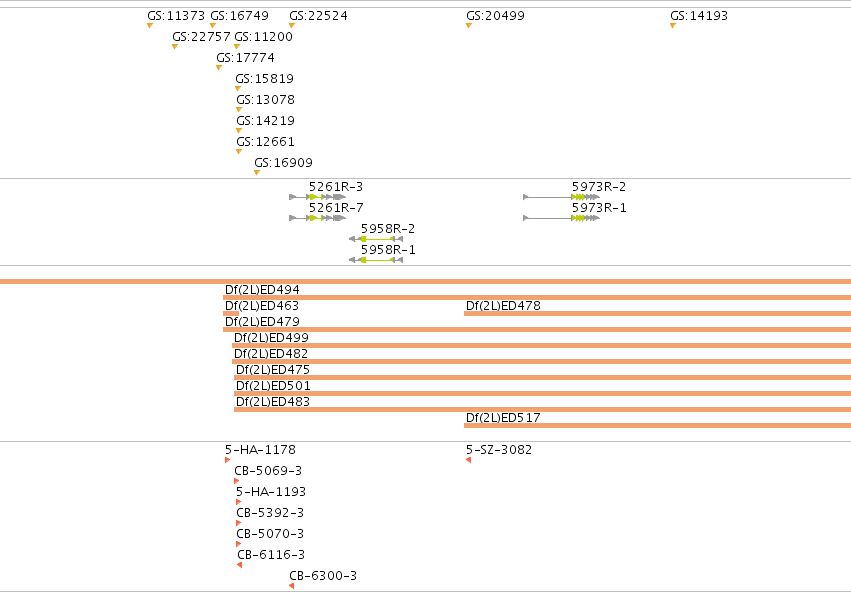This screenshot has width=851, height=592.
Task: Click the CB-5070-3 arrow marker
Action: [238, 544]
